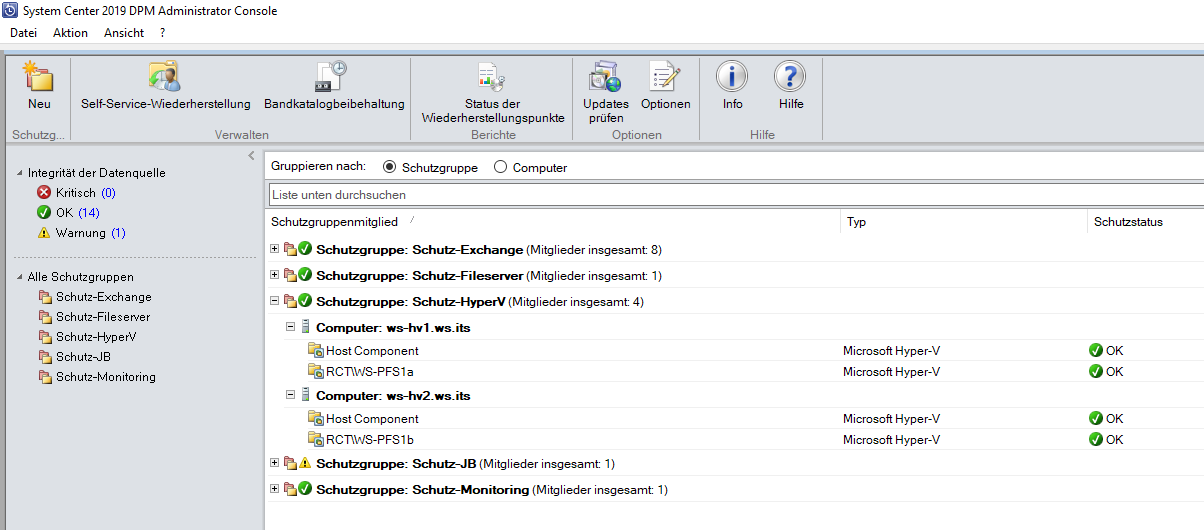Open the Ansicht menu

[124, 33]
